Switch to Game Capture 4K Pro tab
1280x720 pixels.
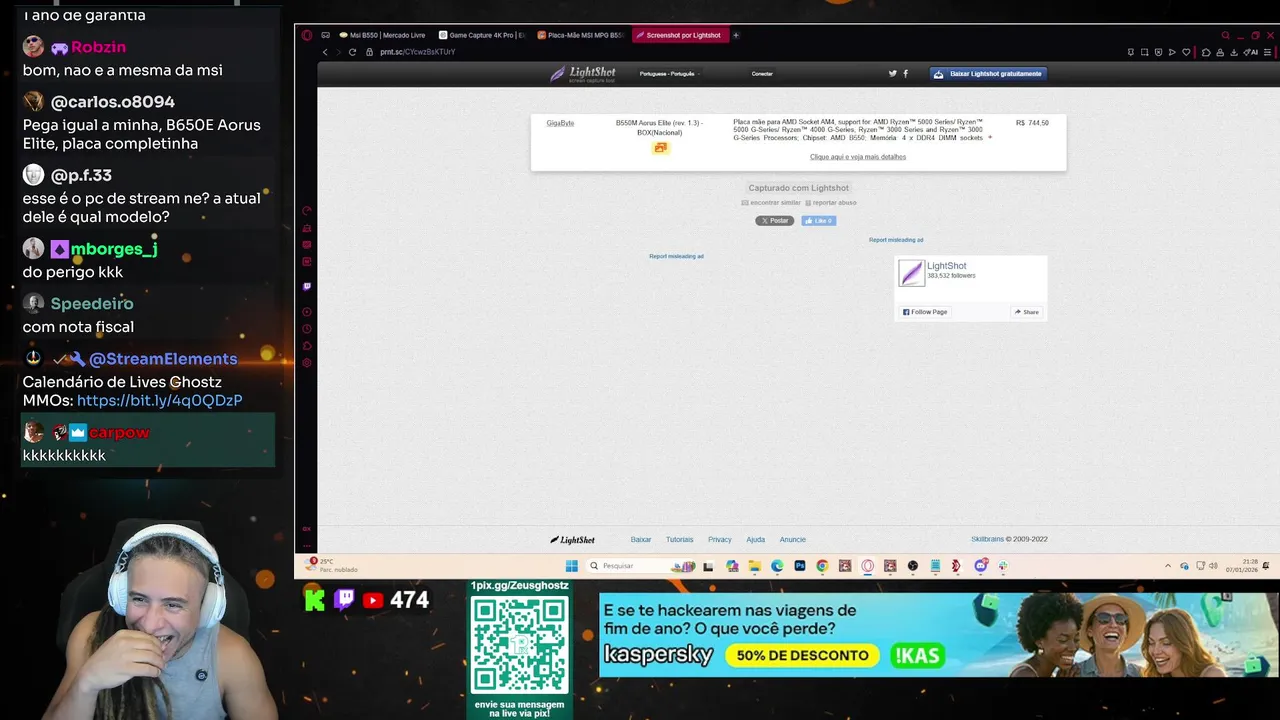482,35
